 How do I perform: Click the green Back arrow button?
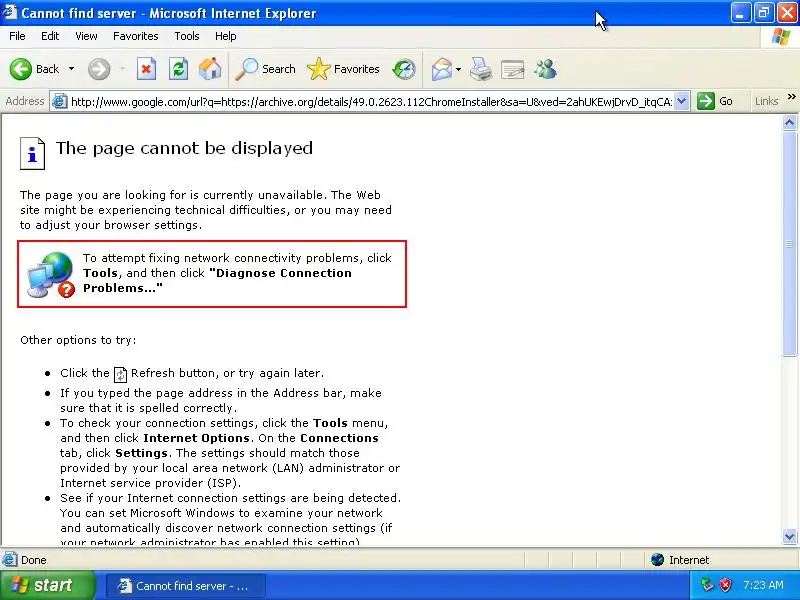(x=21, y=69)
